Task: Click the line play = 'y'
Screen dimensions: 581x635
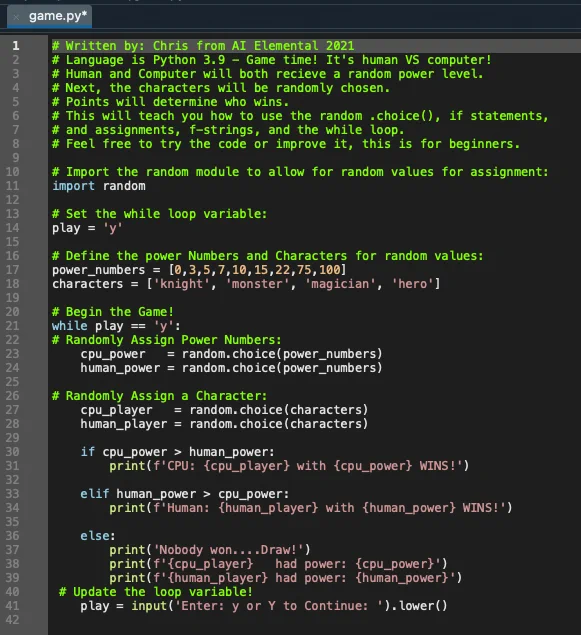Action: (x=87, y=228)
